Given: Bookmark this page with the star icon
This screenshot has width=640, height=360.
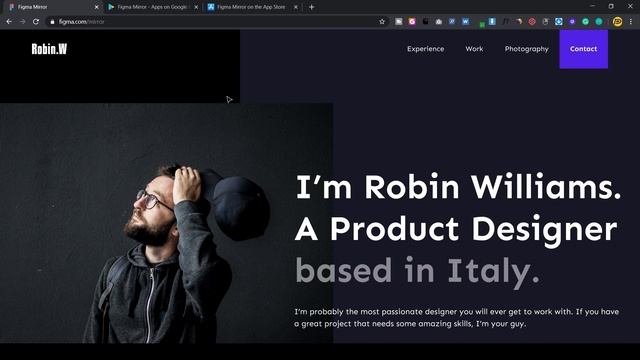Looking at the screenshot, I should (382, 22).
